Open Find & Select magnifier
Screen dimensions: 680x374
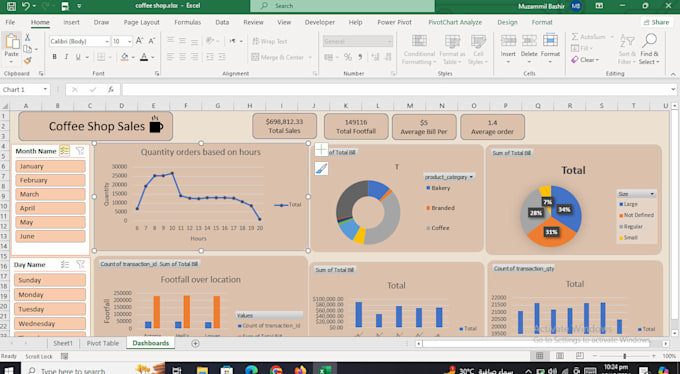[x=649, y=49]
